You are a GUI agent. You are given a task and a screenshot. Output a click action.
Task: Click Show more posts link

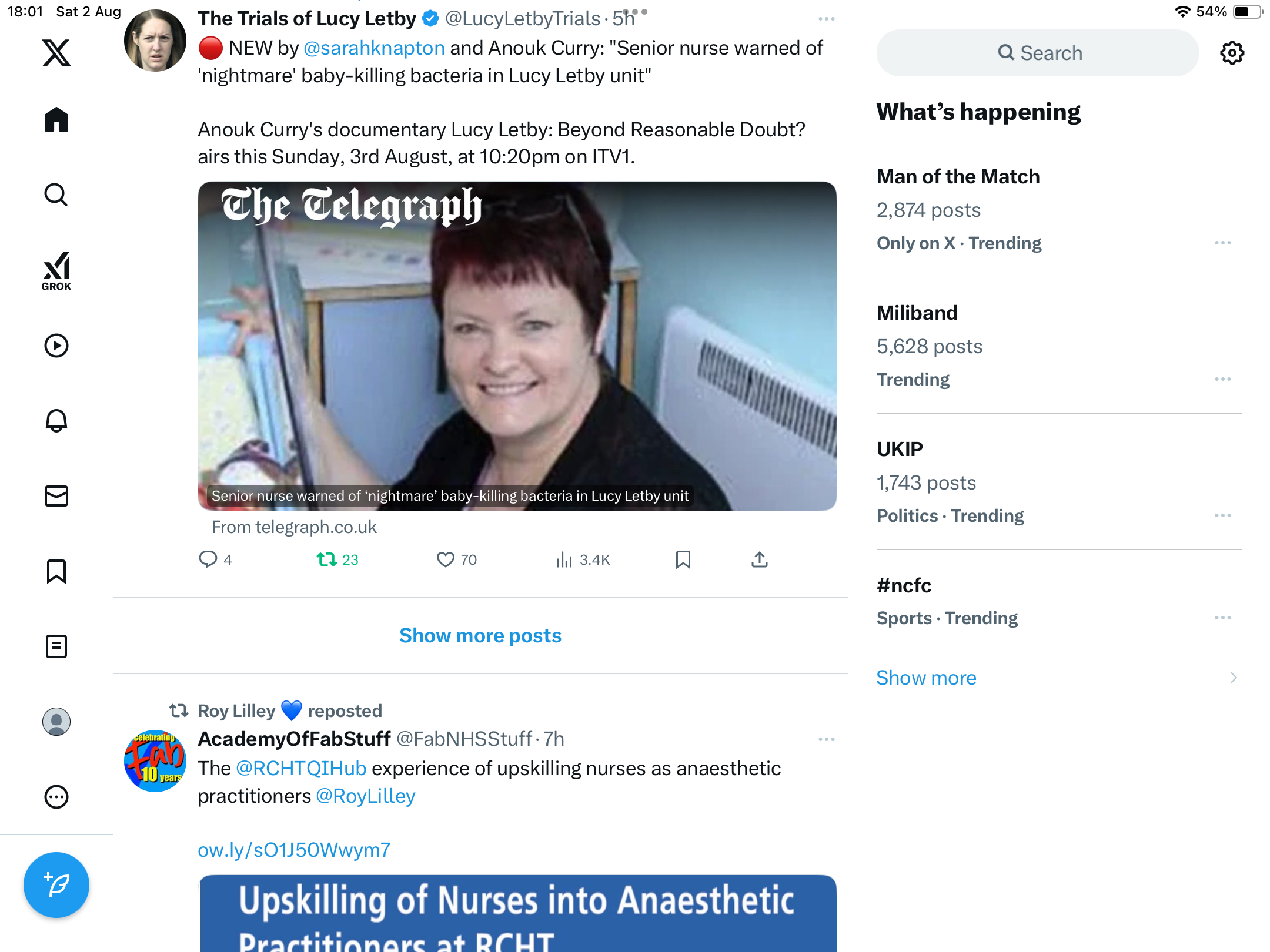tap(480, 635)
